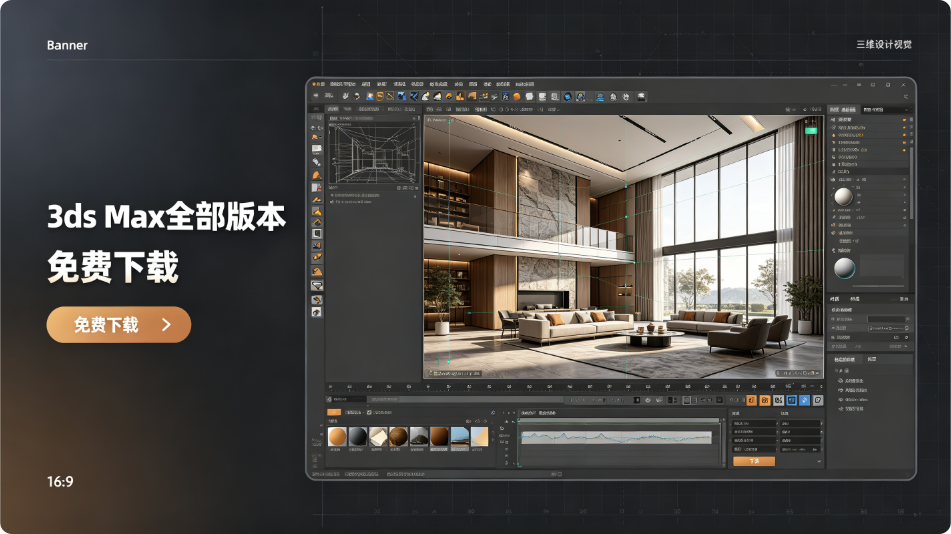Select the tan gradient material thumbnail
The image size is (951, 534).
(480, 436)
